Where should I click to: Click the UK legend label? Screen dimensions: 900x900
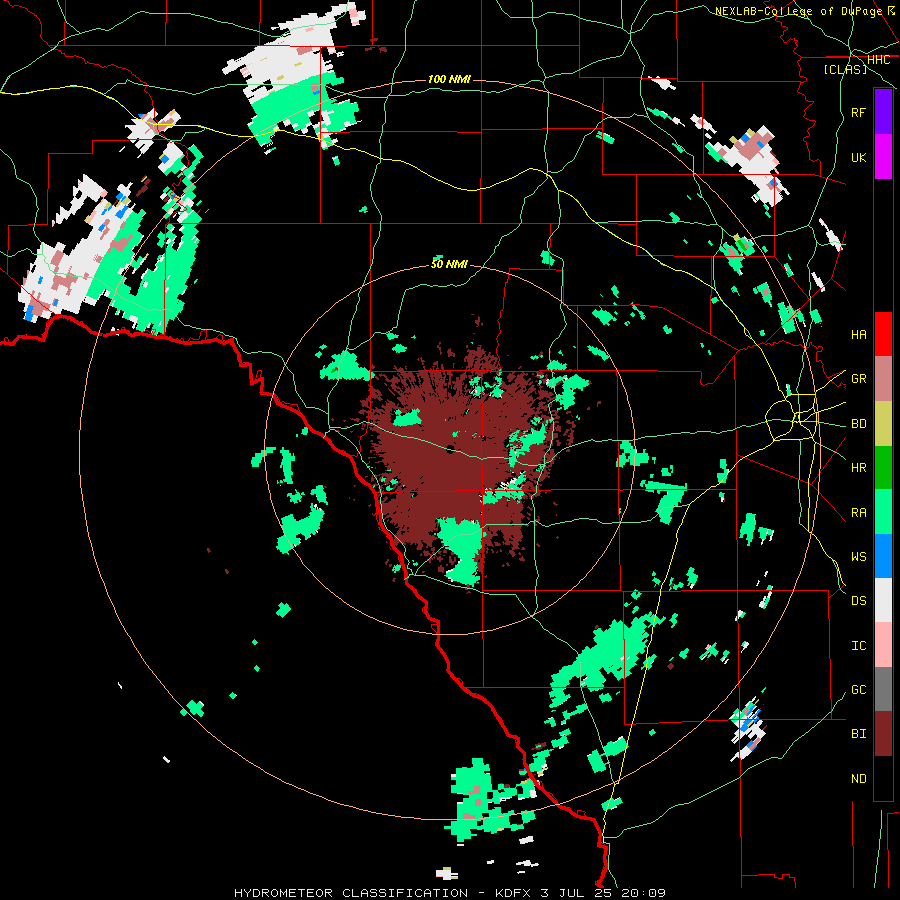859,157
